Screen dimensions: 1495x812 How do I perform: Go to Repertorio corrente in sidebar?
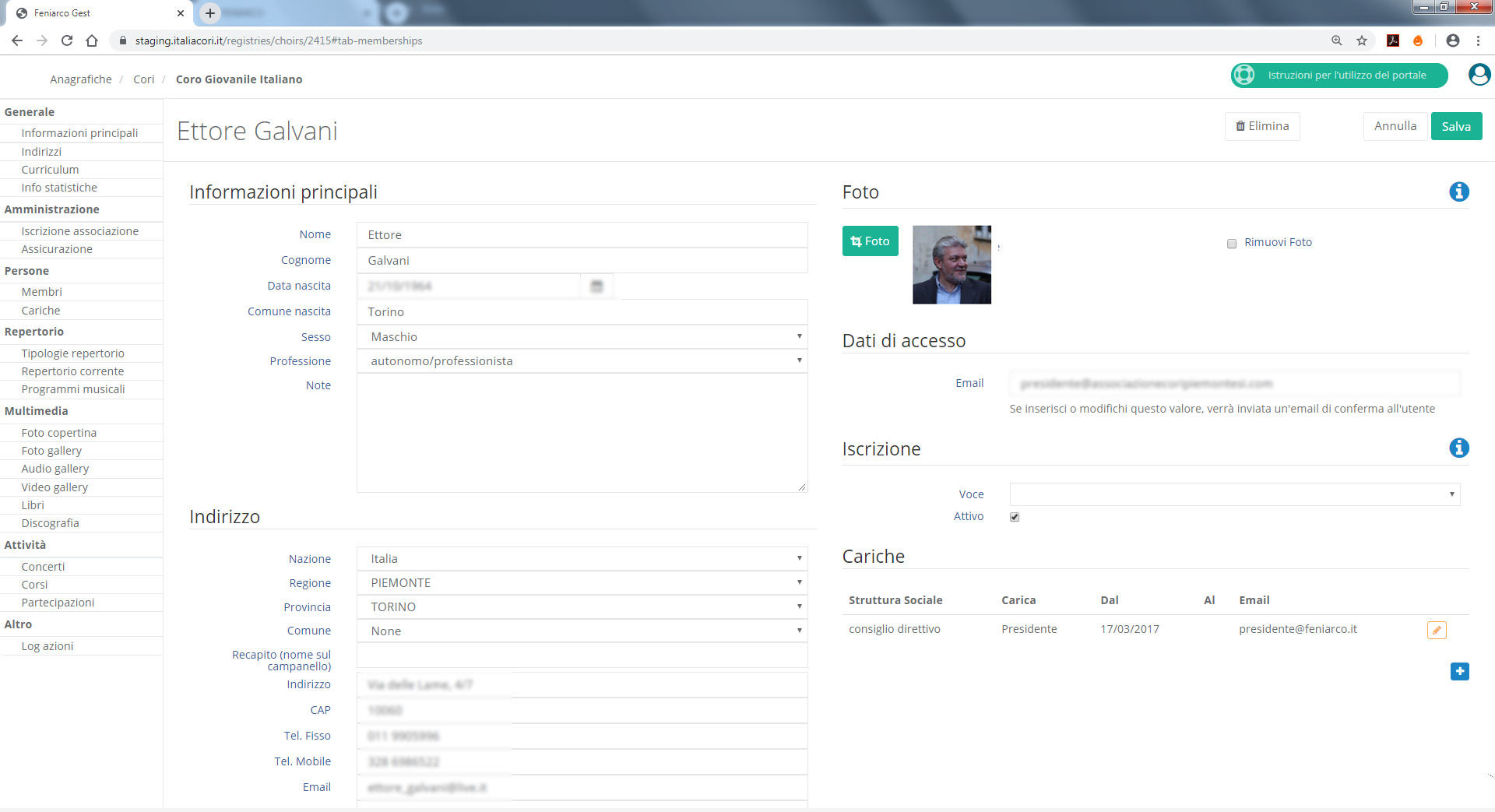tap(72, 371)
